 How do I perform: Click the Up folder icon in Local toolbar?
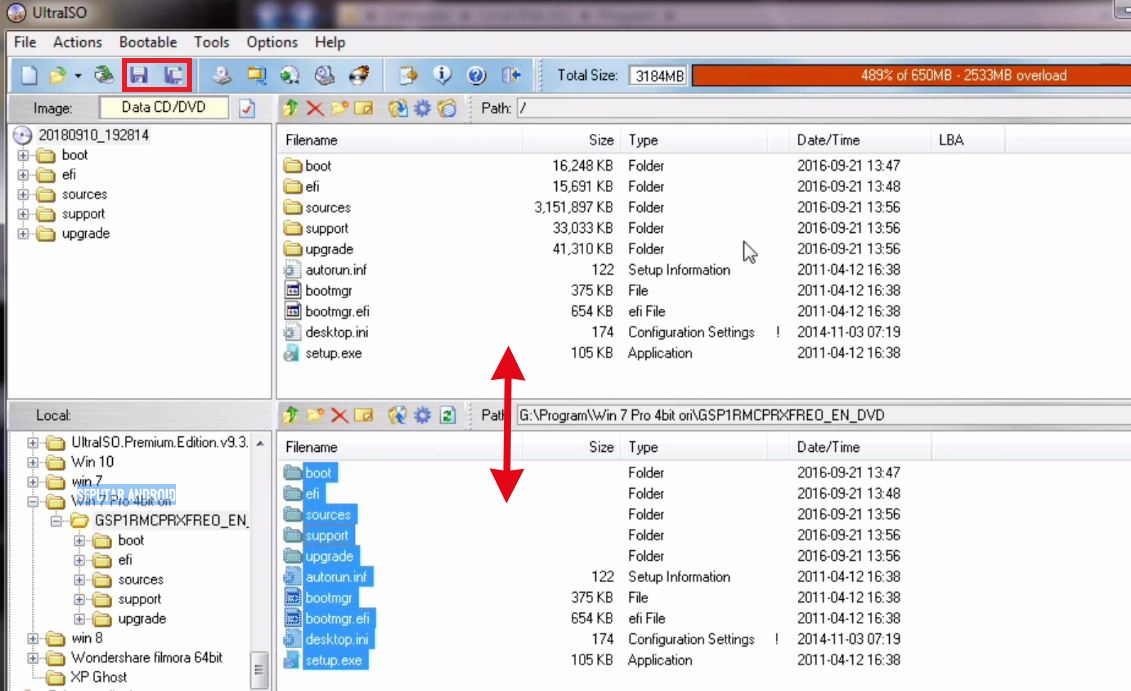[290, 415]
